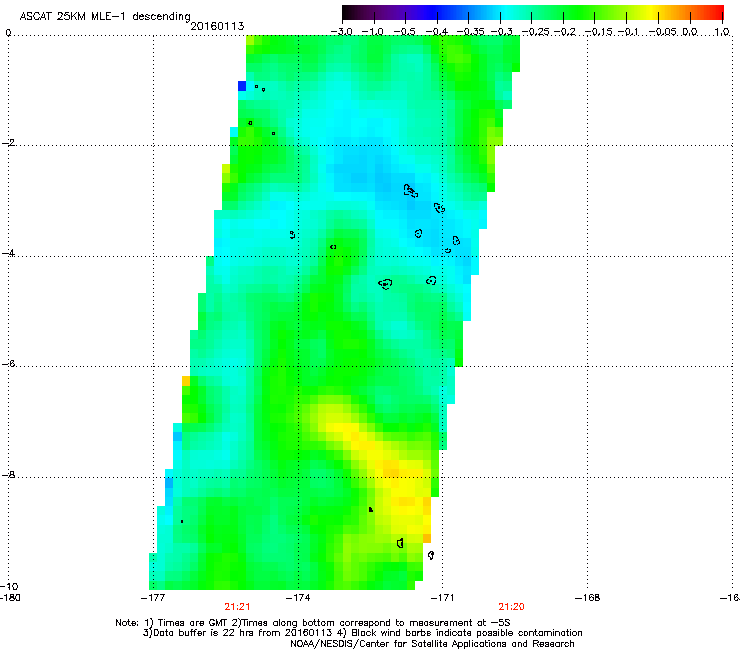Click the yellow section of the color bar

[x=649, y=12]
